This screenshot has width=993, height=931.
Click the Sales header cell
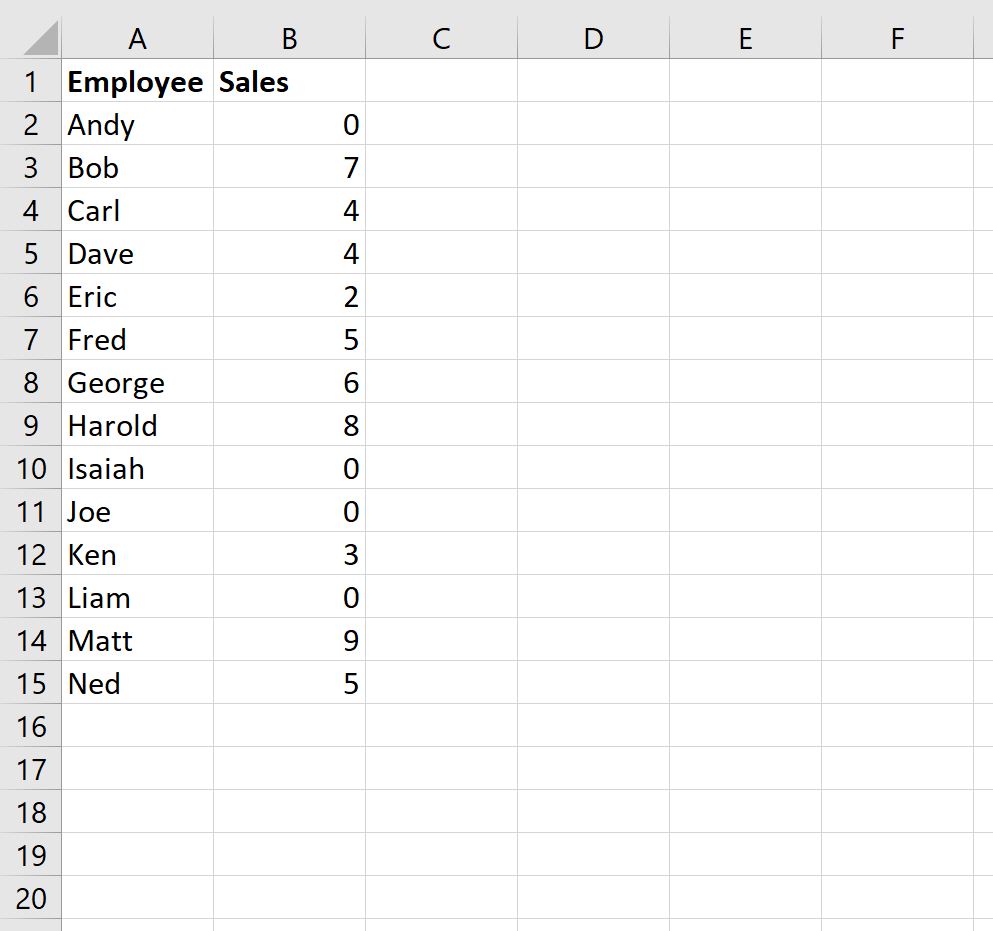(x=288, y=82)
